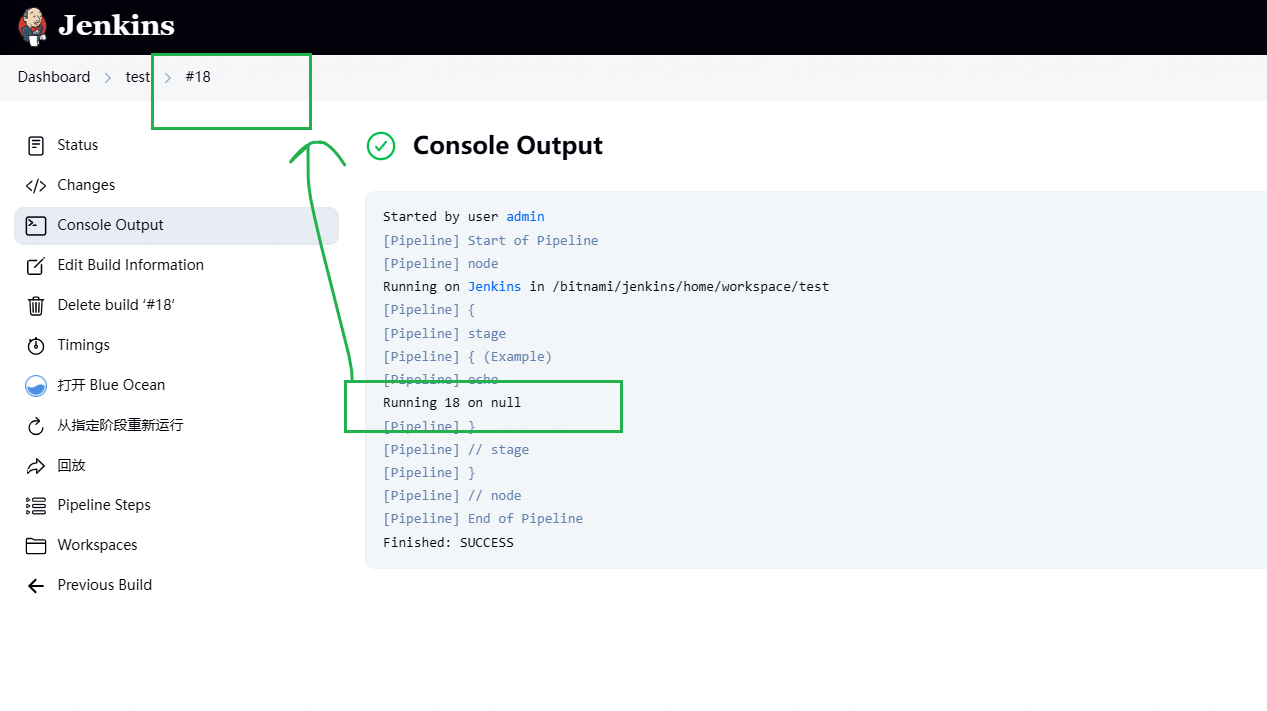Click the Pipeline Steps list icon
This screenshot has height=711, width=1267.
[36, 506]
